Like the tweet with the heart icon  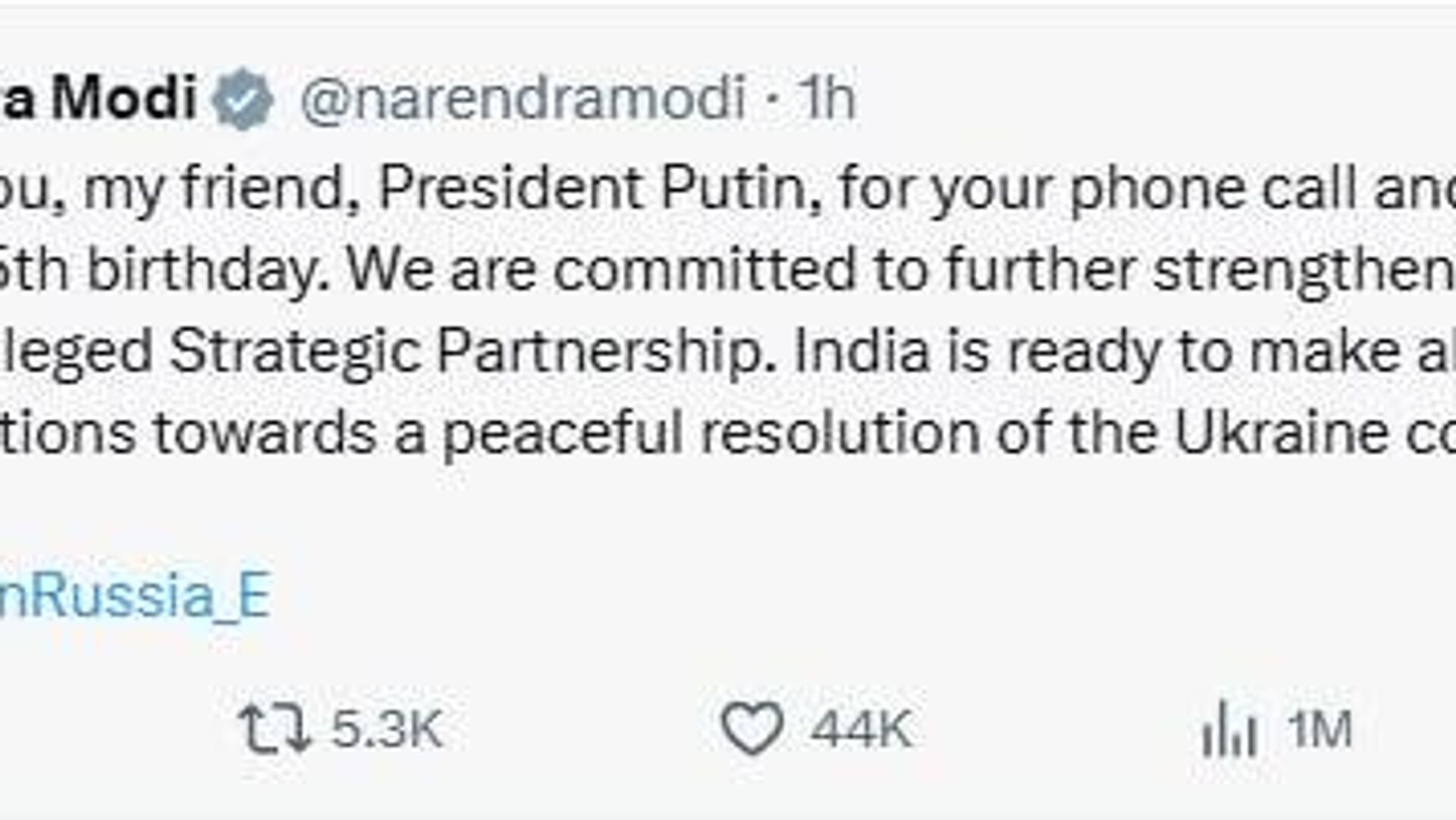752,729
